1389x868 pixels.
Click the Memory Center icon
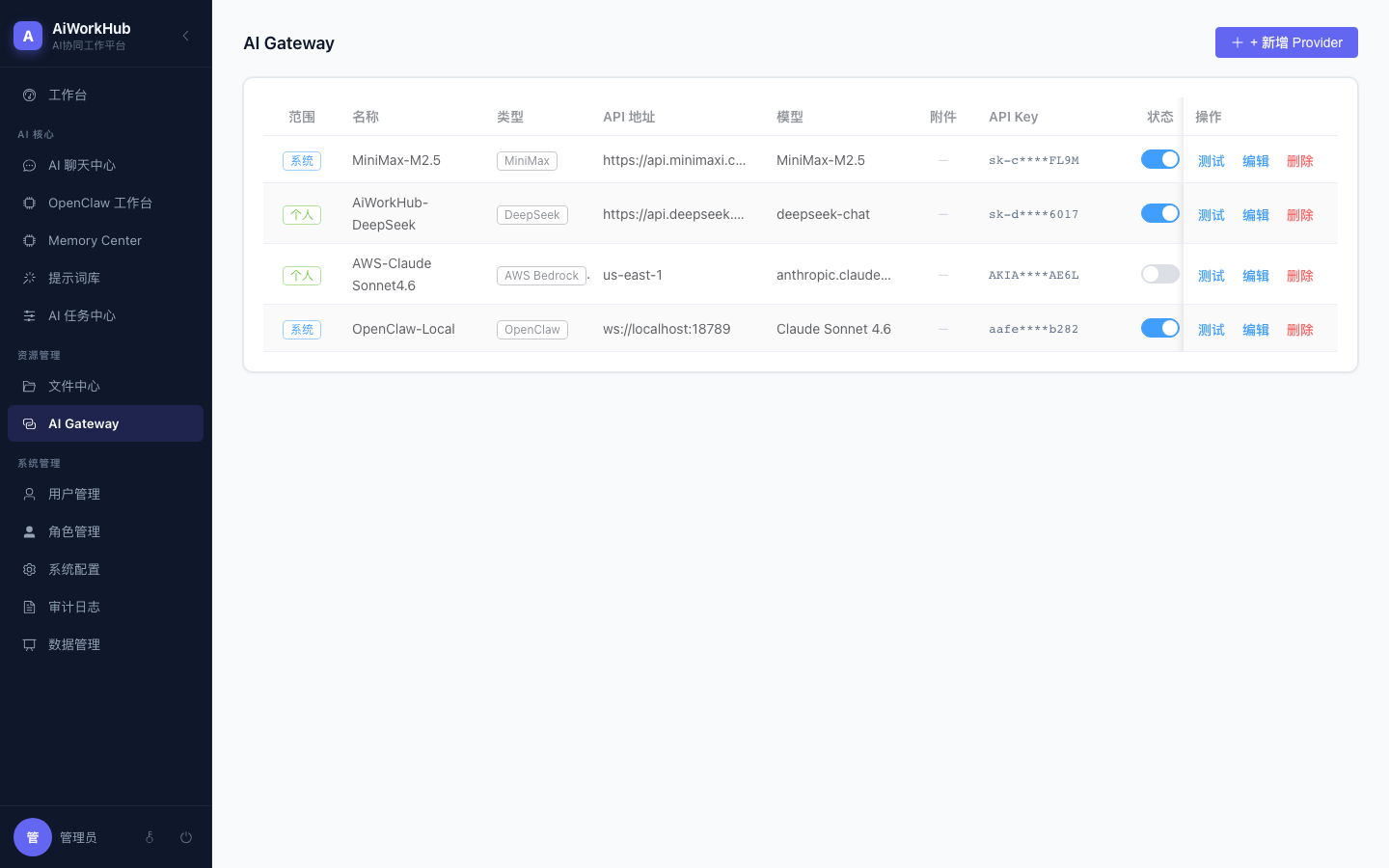pyautogui.click(x=29, y=240)
